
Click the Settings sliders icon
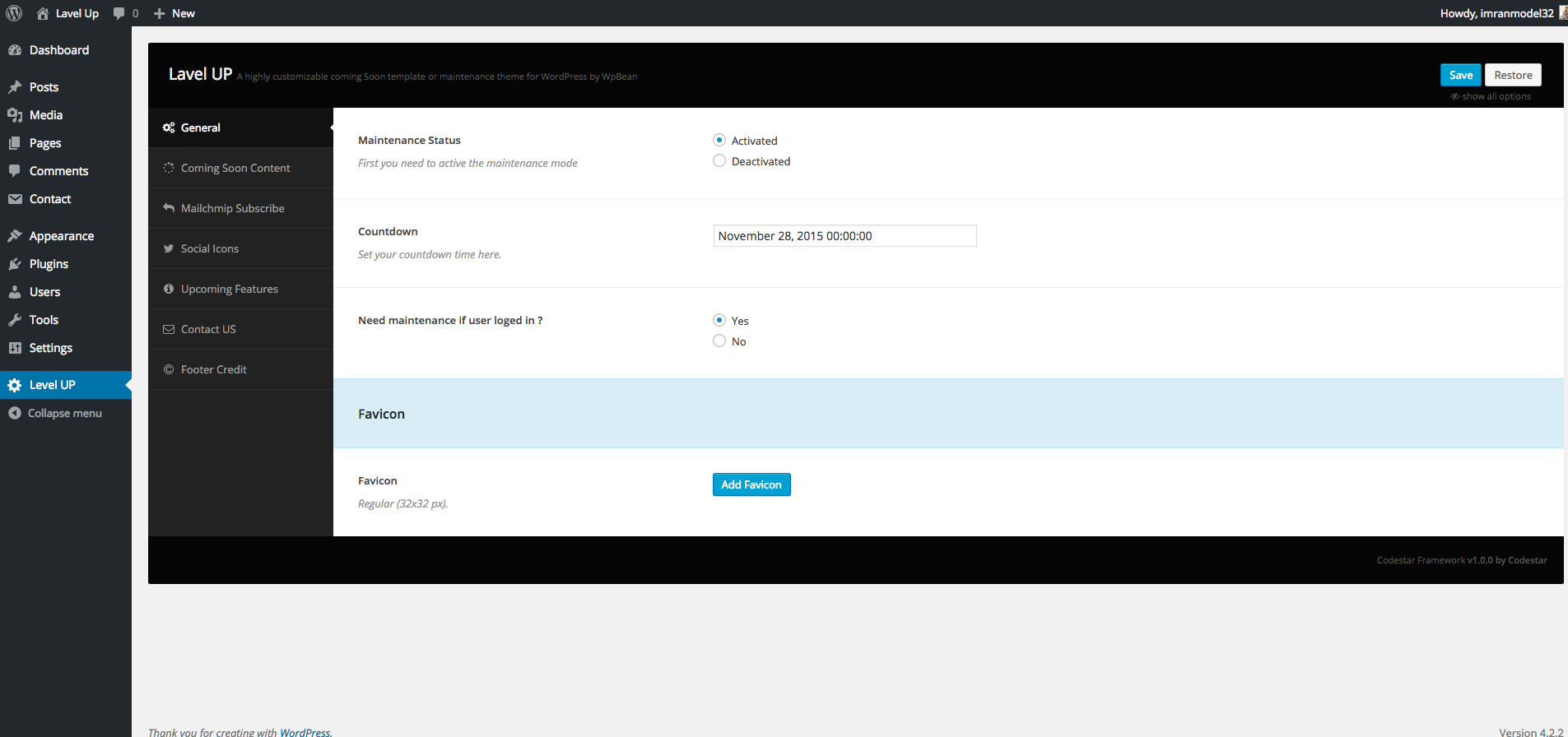(x=15, y=348)
